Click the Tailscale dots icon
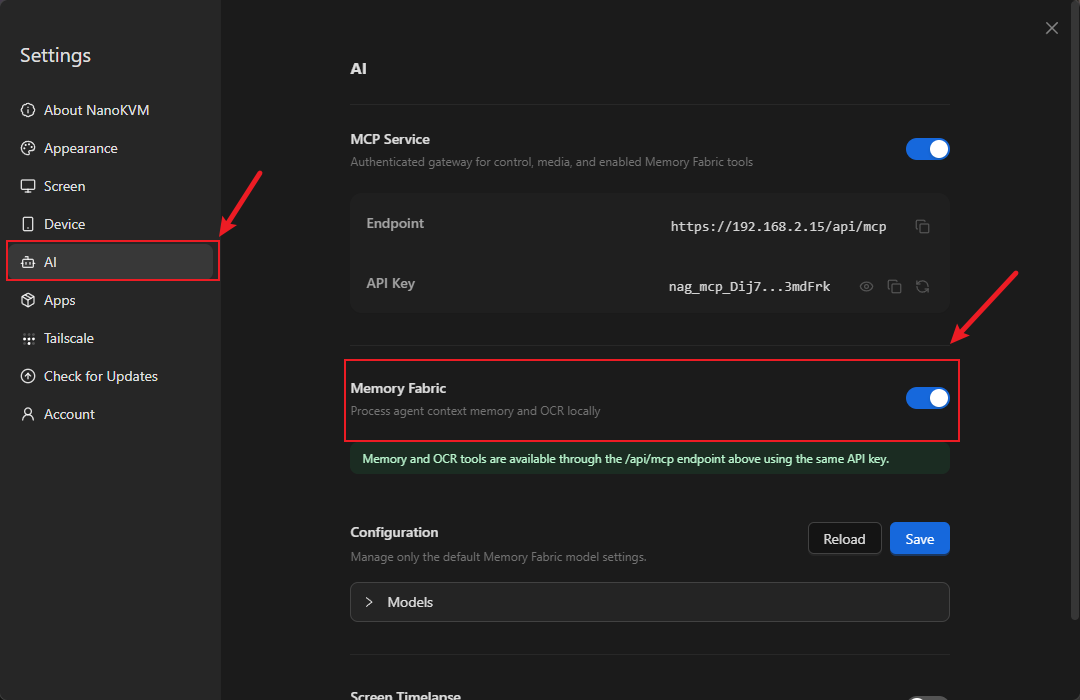 (28, 338)
